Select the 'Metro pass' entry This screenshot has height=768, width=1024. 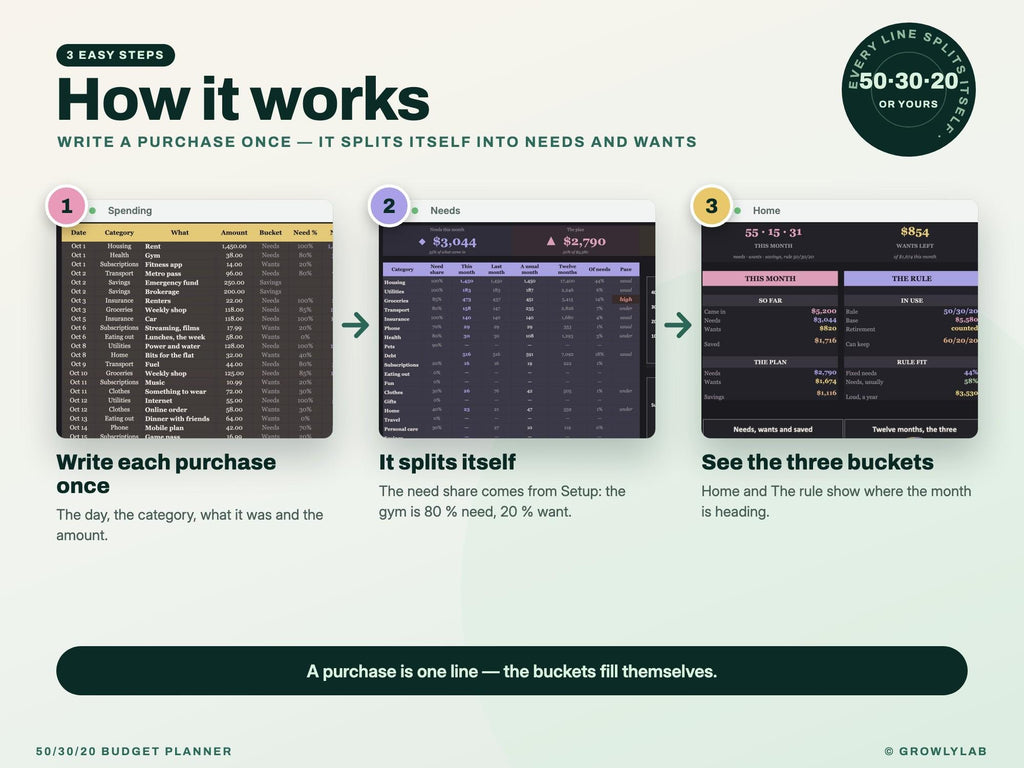(163, 274)
